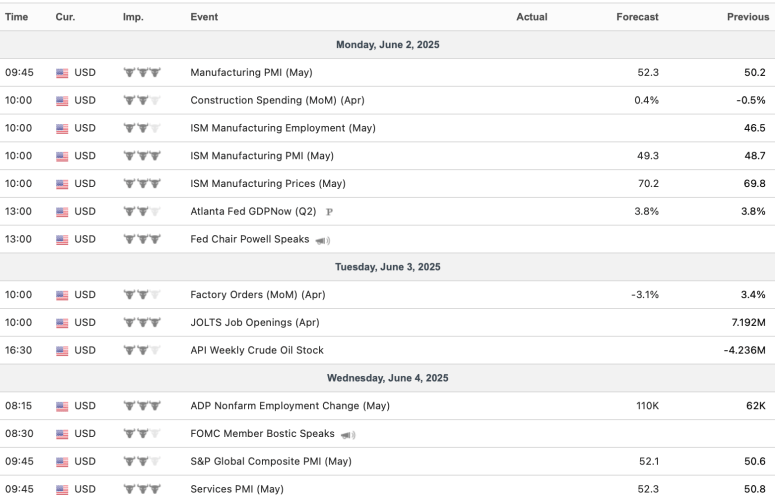
Task: Open the FOMC Member Bostic Speaks event
Action: tap(262, 433)
